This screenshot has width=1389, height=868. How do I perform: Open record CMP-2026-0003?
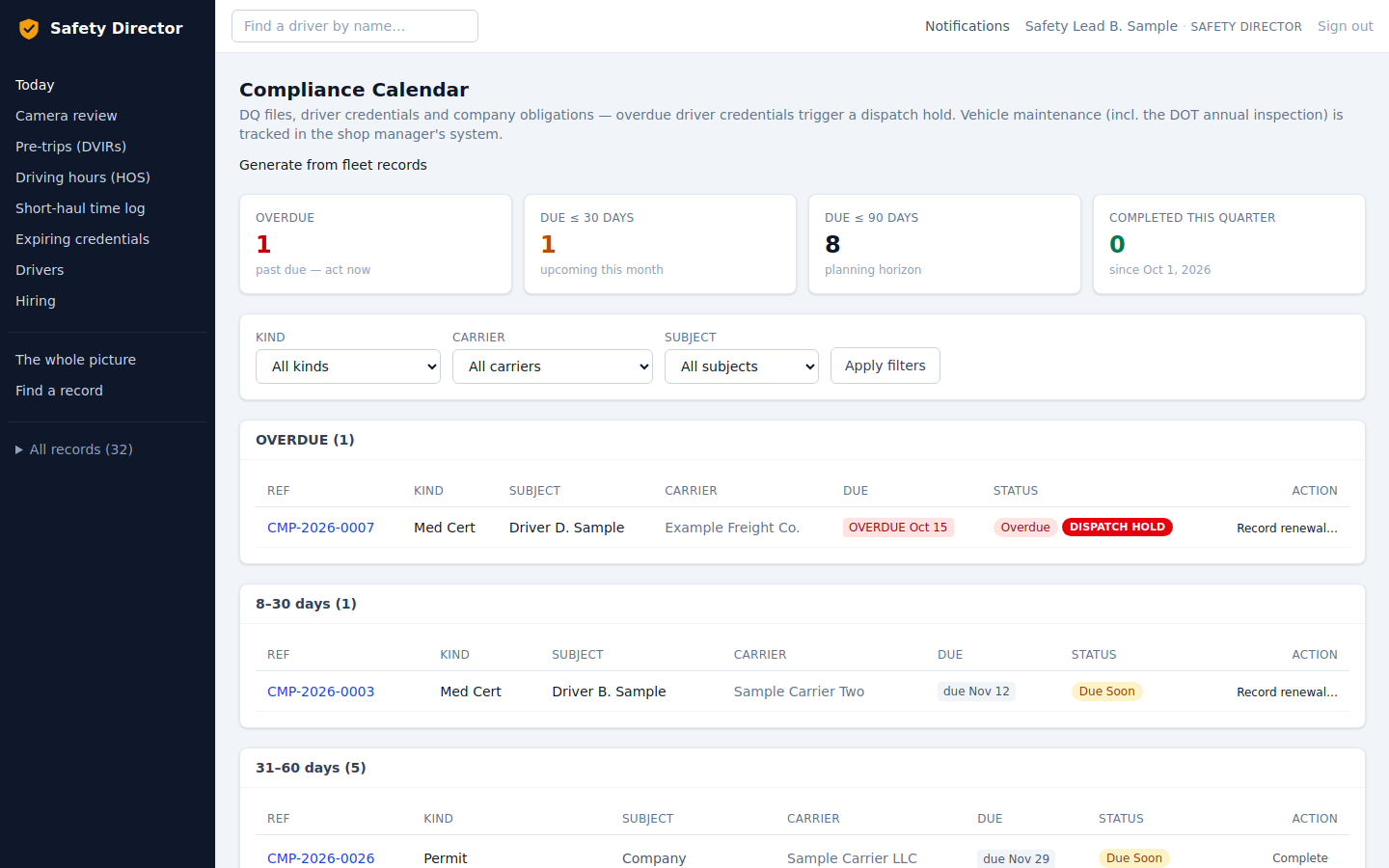(320, 692)
